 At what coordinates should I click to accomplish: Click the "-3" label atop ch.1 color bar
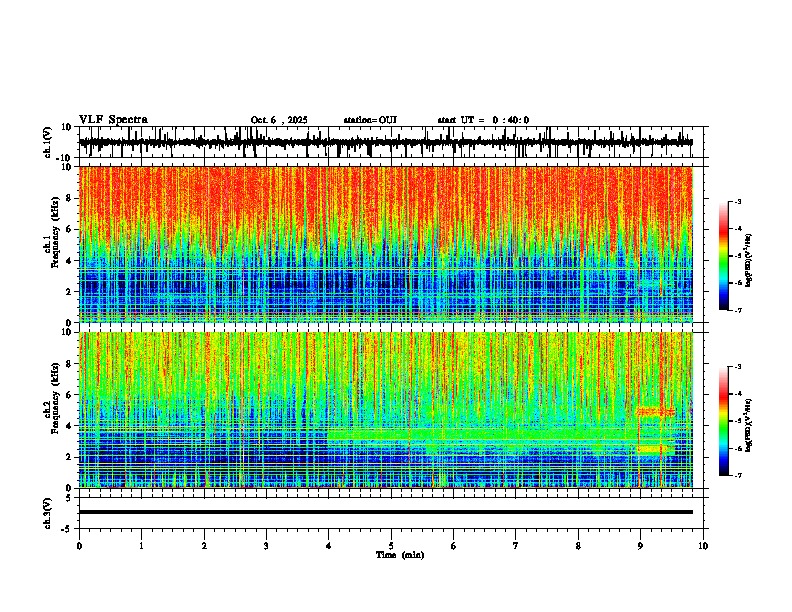click(737, 202)
